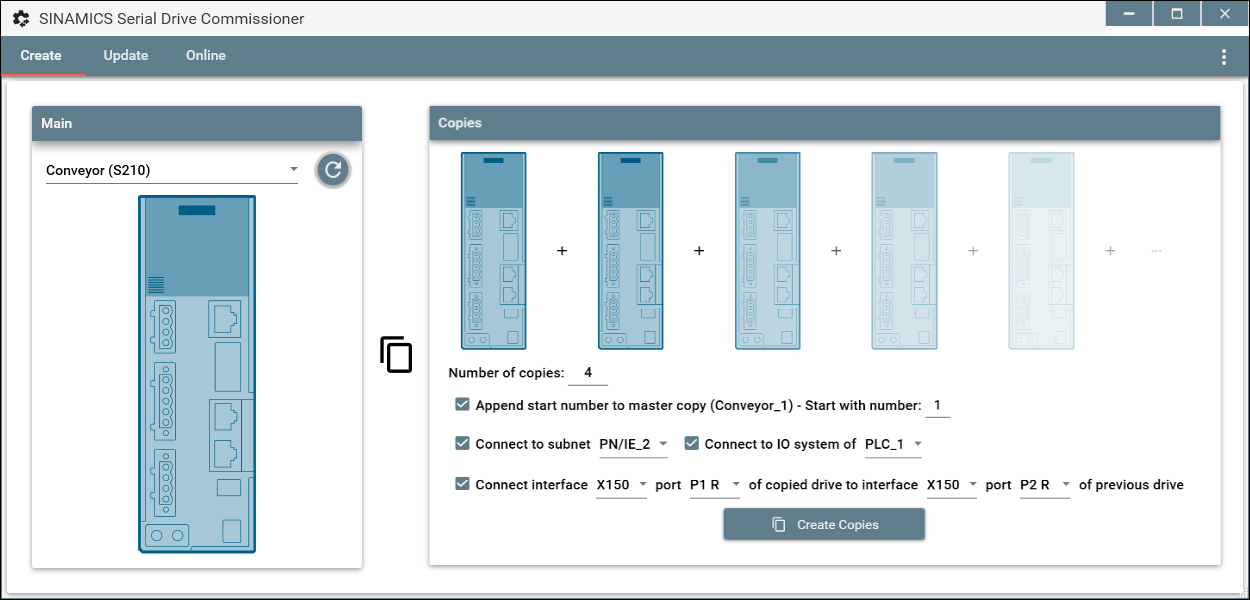Click the gear icon in the title bar
Screen dimensions: 1250x600
[x=21, y=18]
